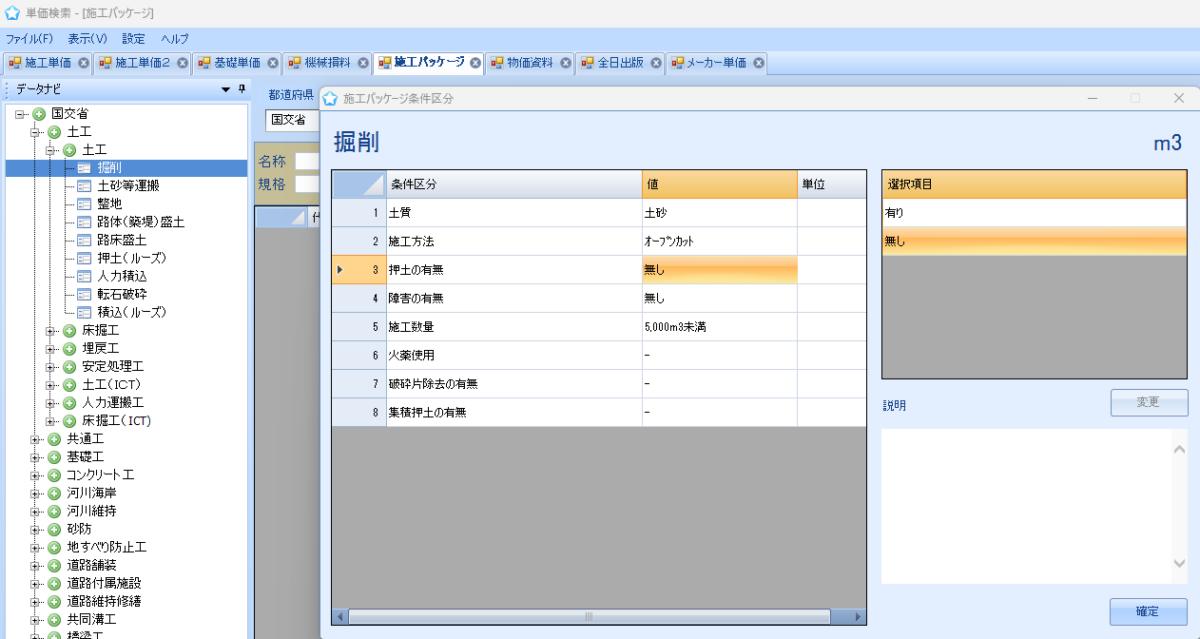
Task: Expand the 床掘工 tree node
Action: (x=51, y=331)
